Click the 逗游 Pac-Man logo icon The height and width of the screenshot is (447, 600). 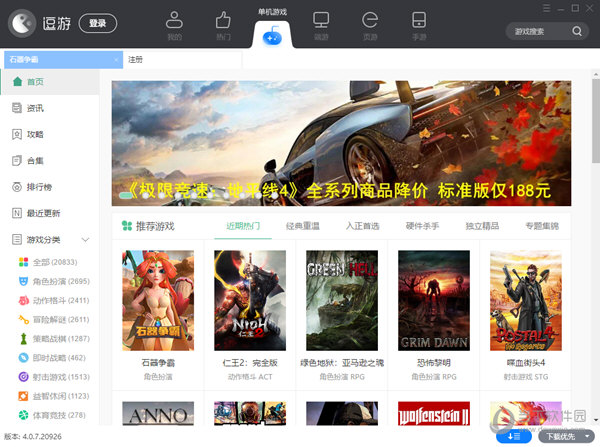click(22, 23)
